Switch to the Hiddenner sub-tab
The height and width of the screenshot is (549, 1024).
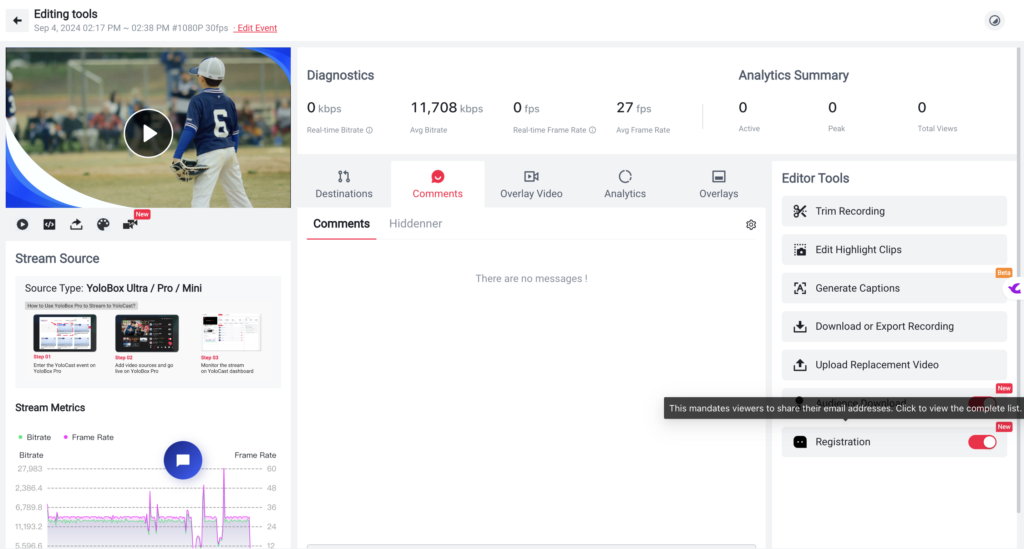coord(415,224)
